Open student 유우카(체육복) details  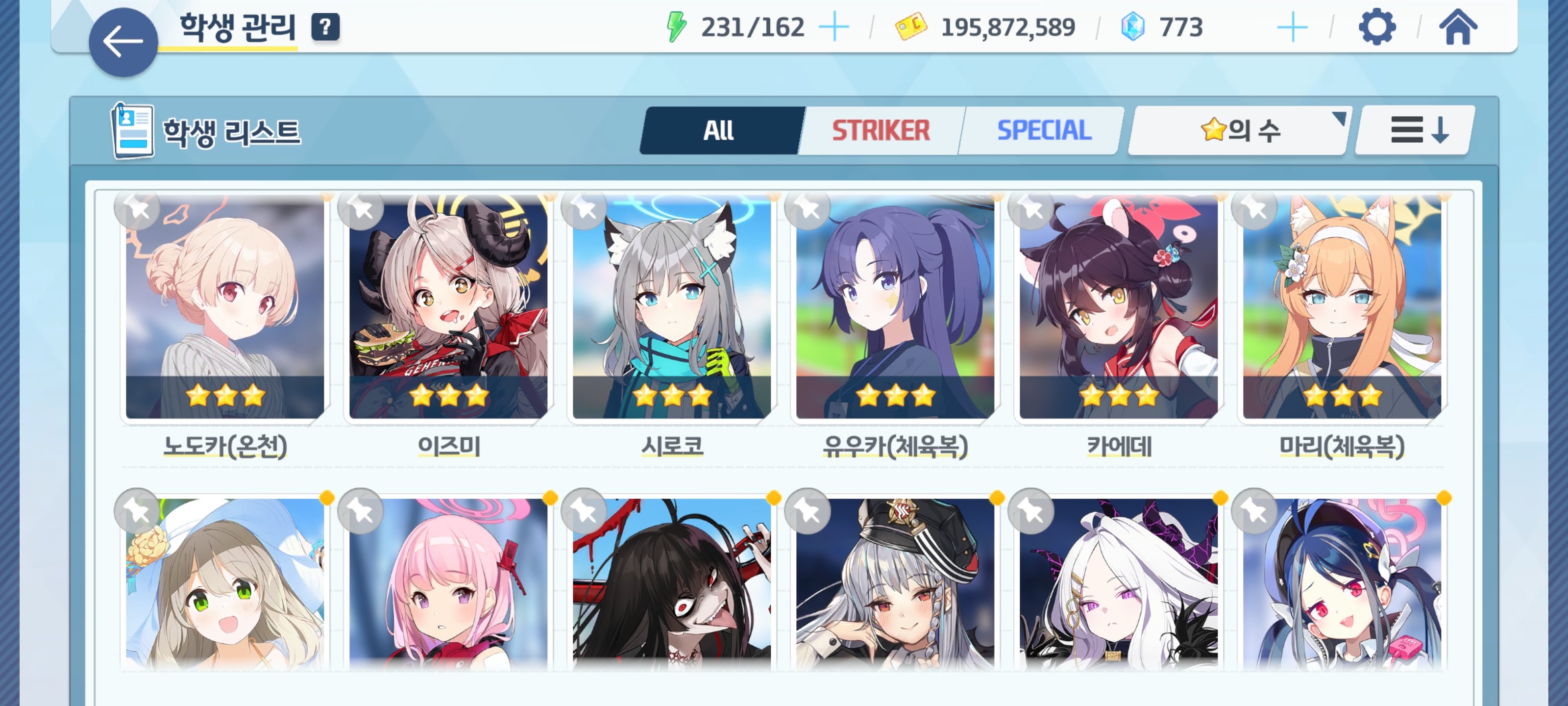pyautogui.click(x=895, y=326)
